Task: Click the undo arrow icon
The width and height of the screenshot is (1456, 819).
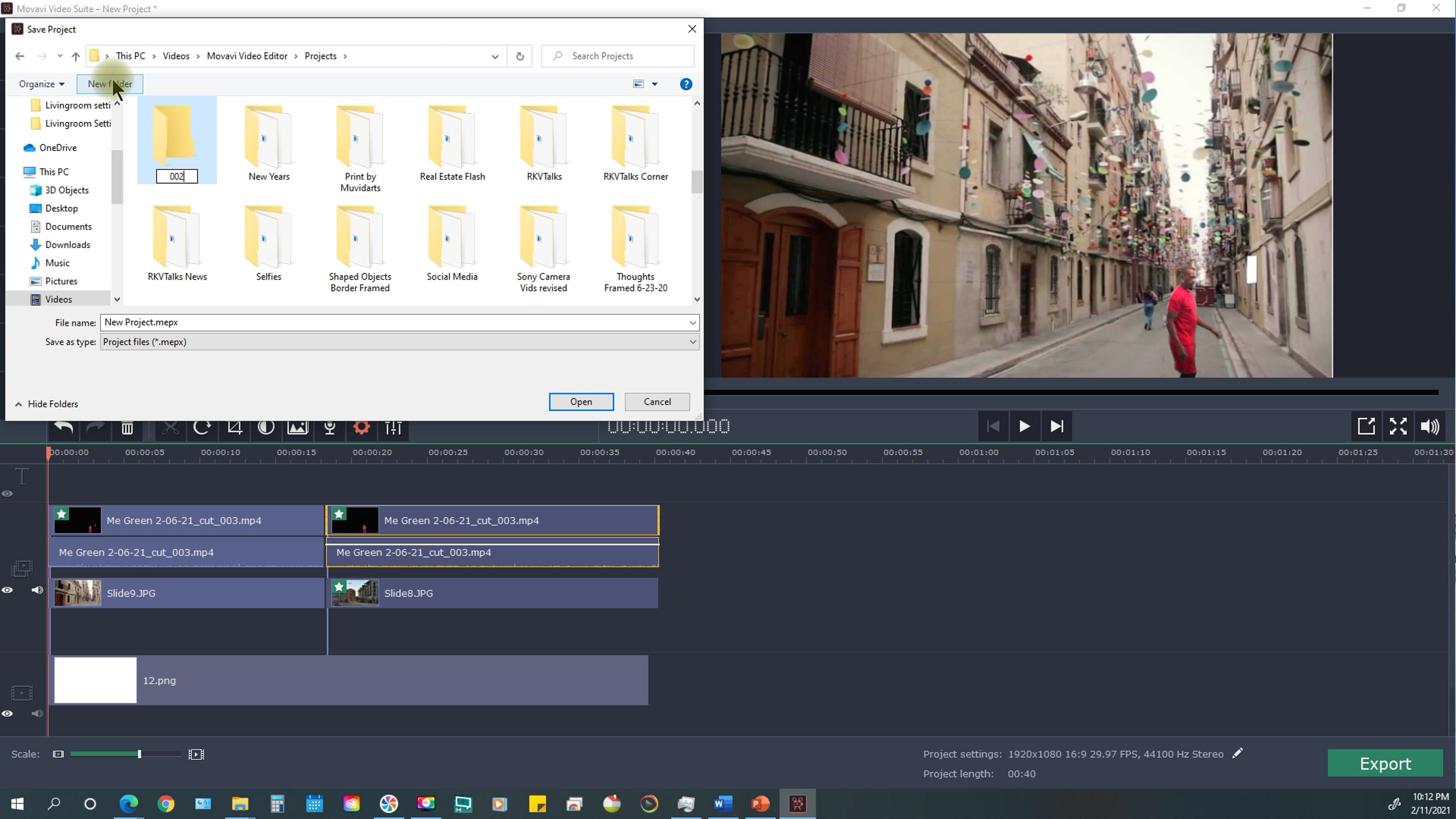Action: (64, 428)
